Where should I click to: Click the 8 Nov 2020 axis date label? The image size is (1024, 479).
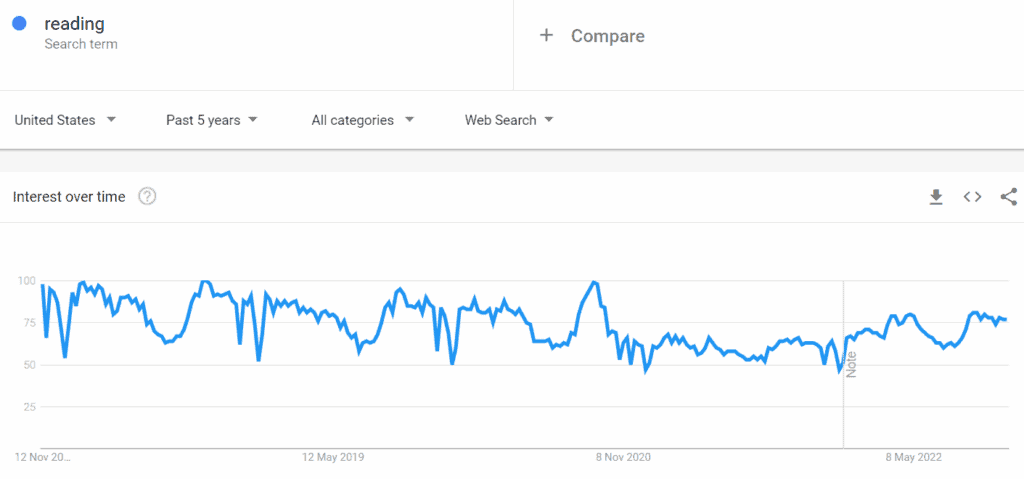pos(623,457)
